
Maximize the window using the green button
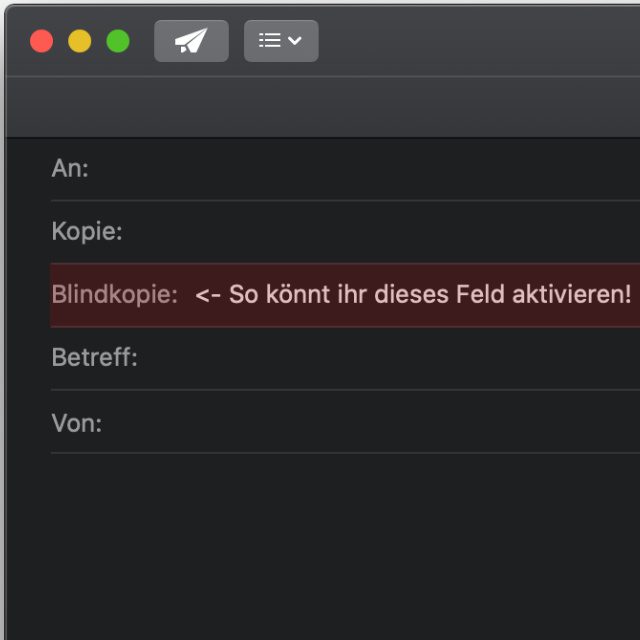click(x=118, y=41)
